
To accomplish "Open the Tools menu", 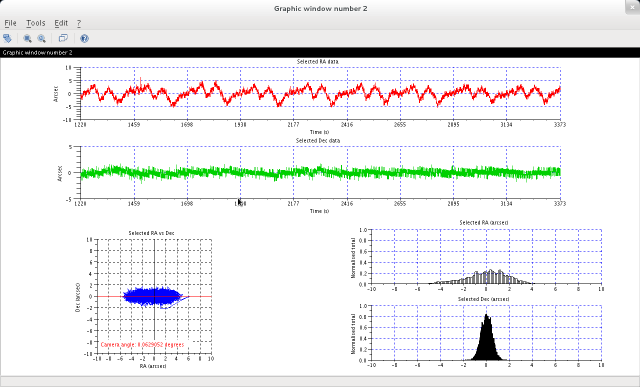I will coord(36,23).
